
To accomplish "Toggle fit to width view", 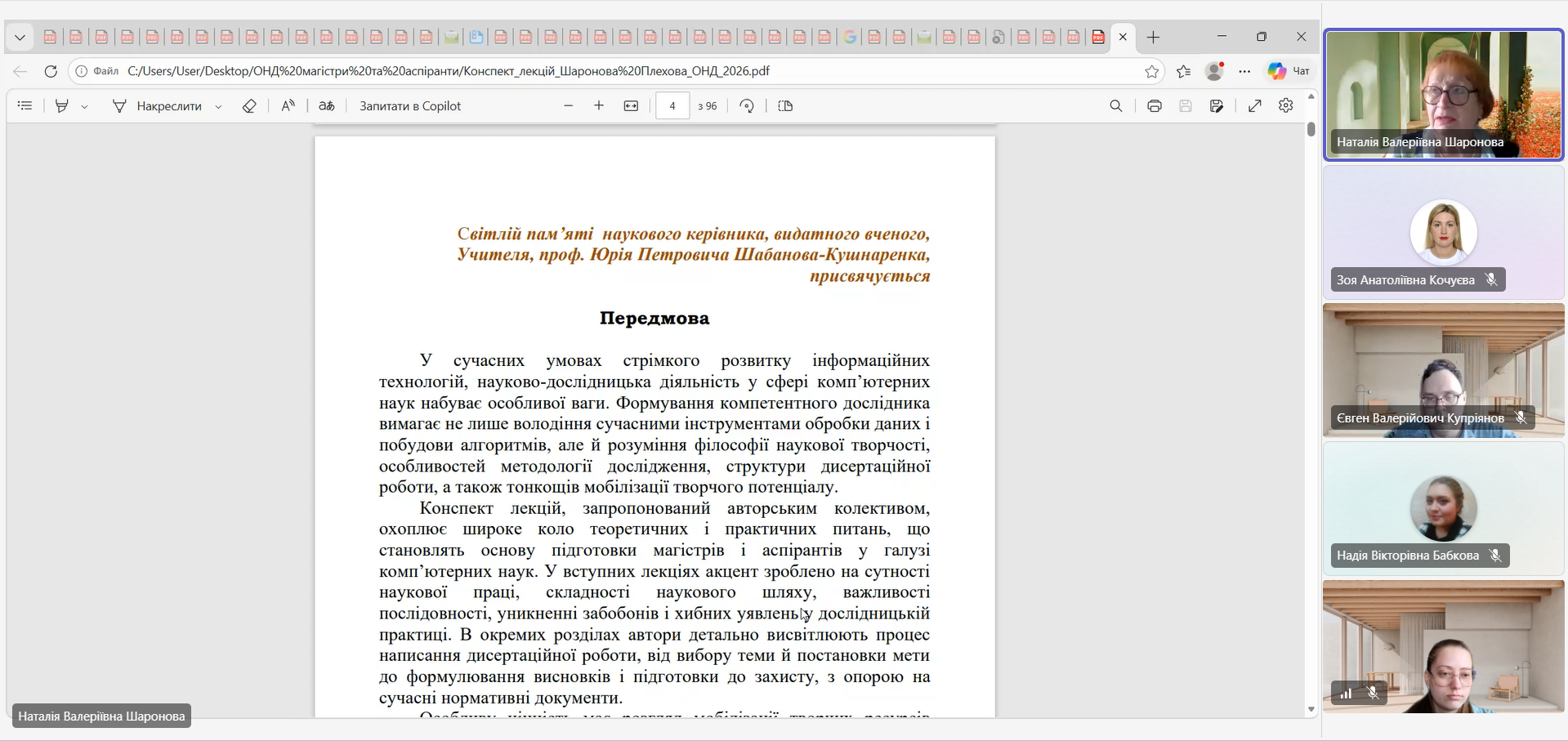I will coord(631,106).
